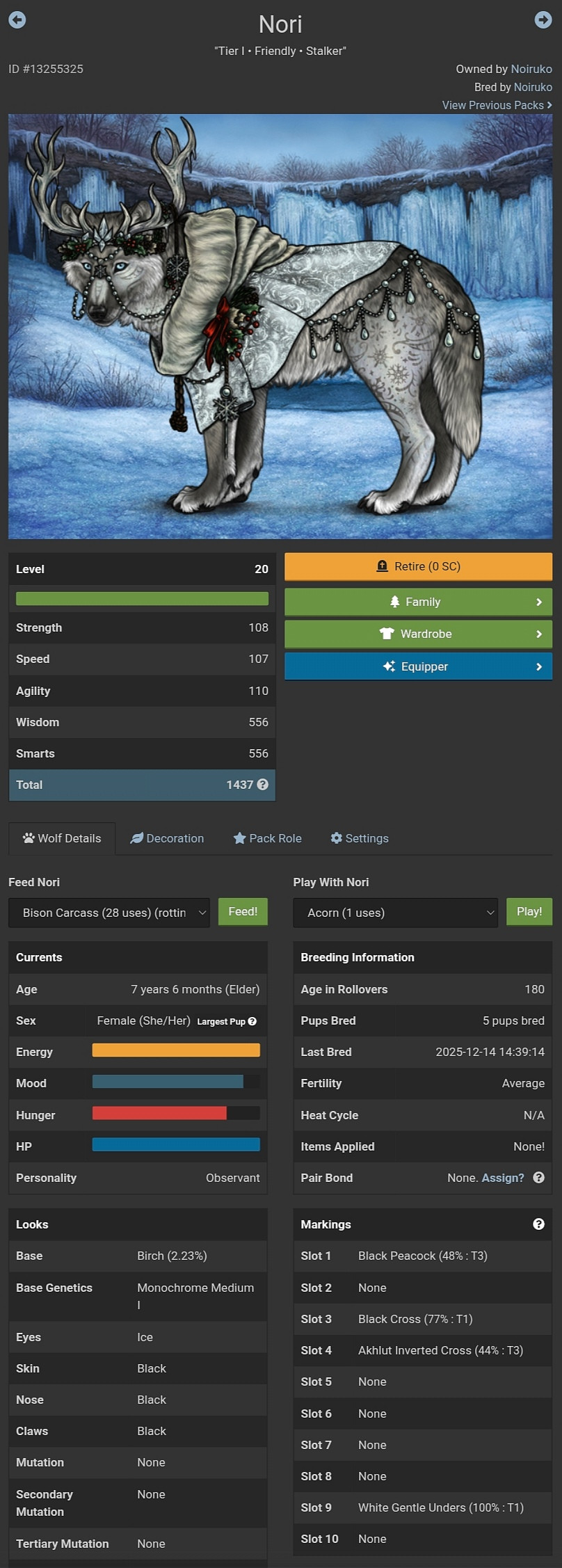Click the Total stats help question mark

pyautogui.click(x=262, y=784)
